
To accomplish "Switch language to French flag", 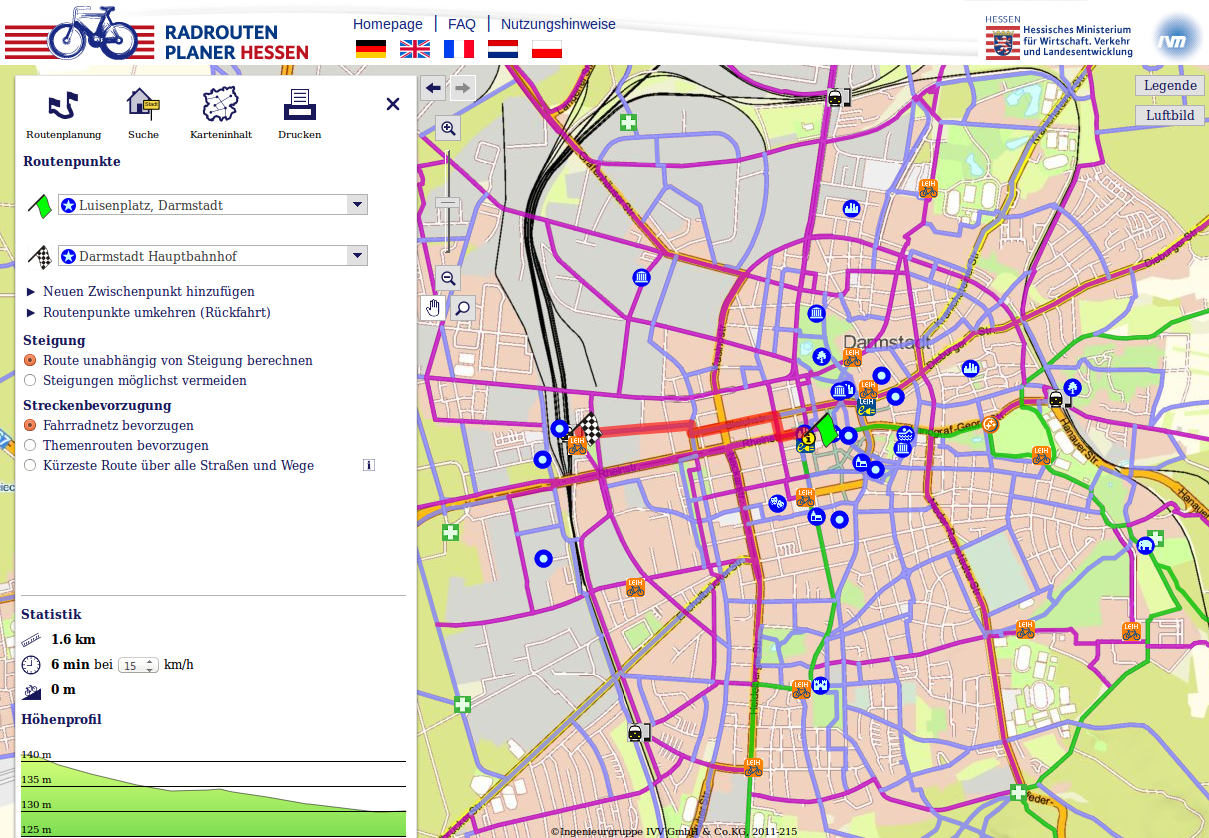I will pyautogui.click(x=459, y=49).
